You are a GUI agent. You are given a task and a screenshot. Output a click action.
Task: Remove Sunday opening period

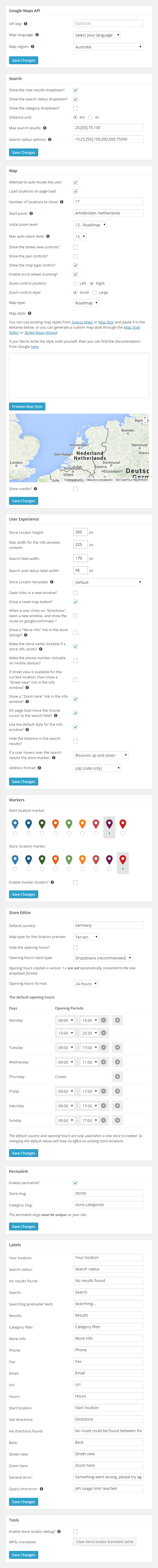[x=103, y=1121]
